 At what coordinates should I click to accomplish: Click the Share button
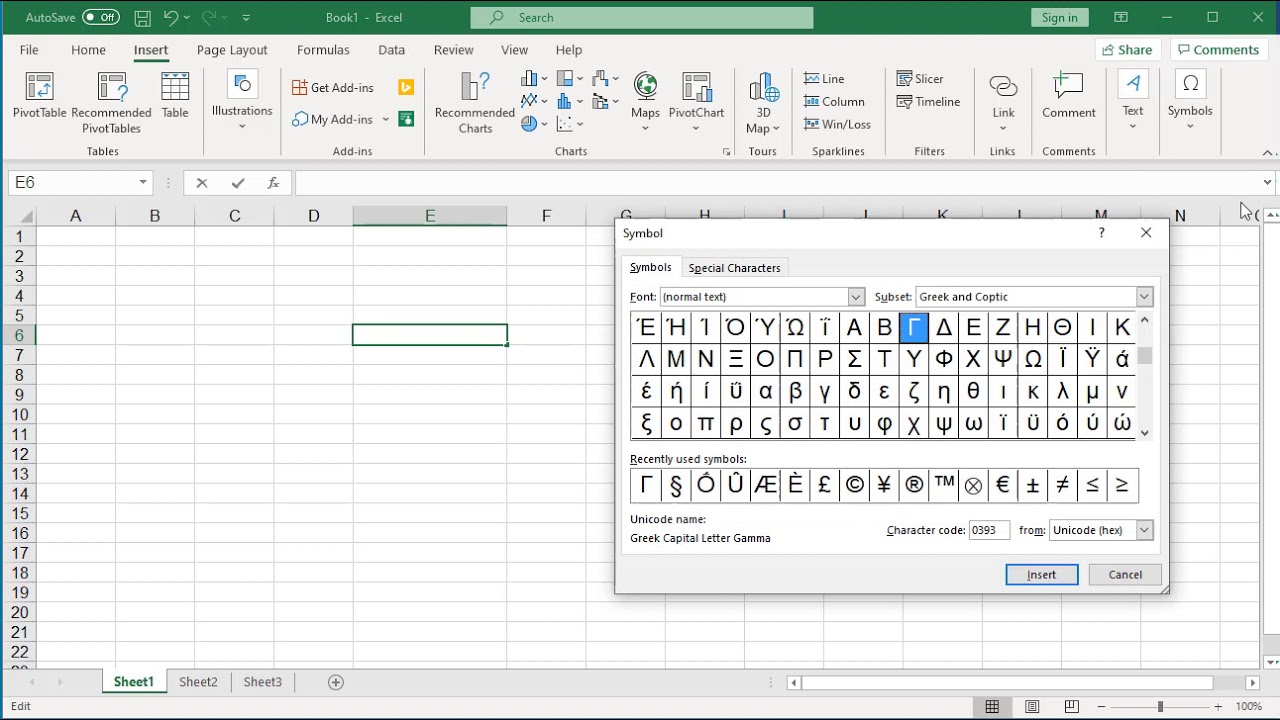tap(1126, 50)
